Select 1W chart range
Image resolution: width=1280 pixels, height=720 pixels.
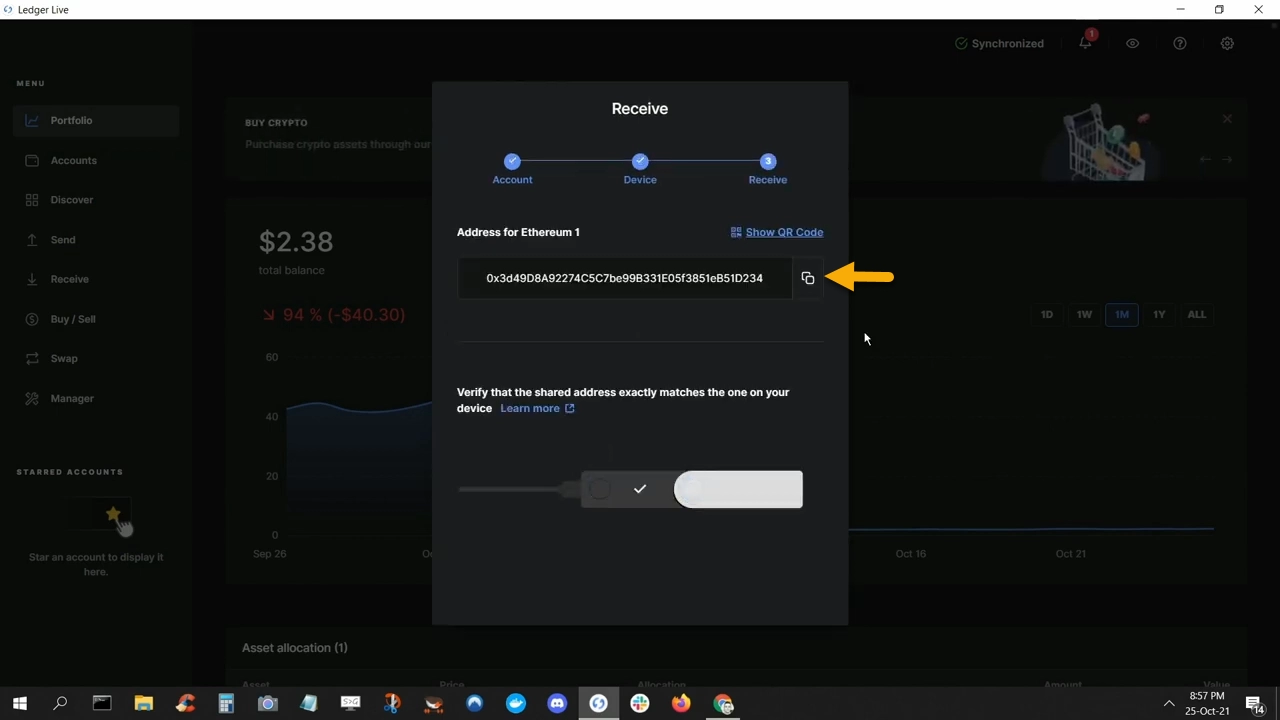(1084, 314)
